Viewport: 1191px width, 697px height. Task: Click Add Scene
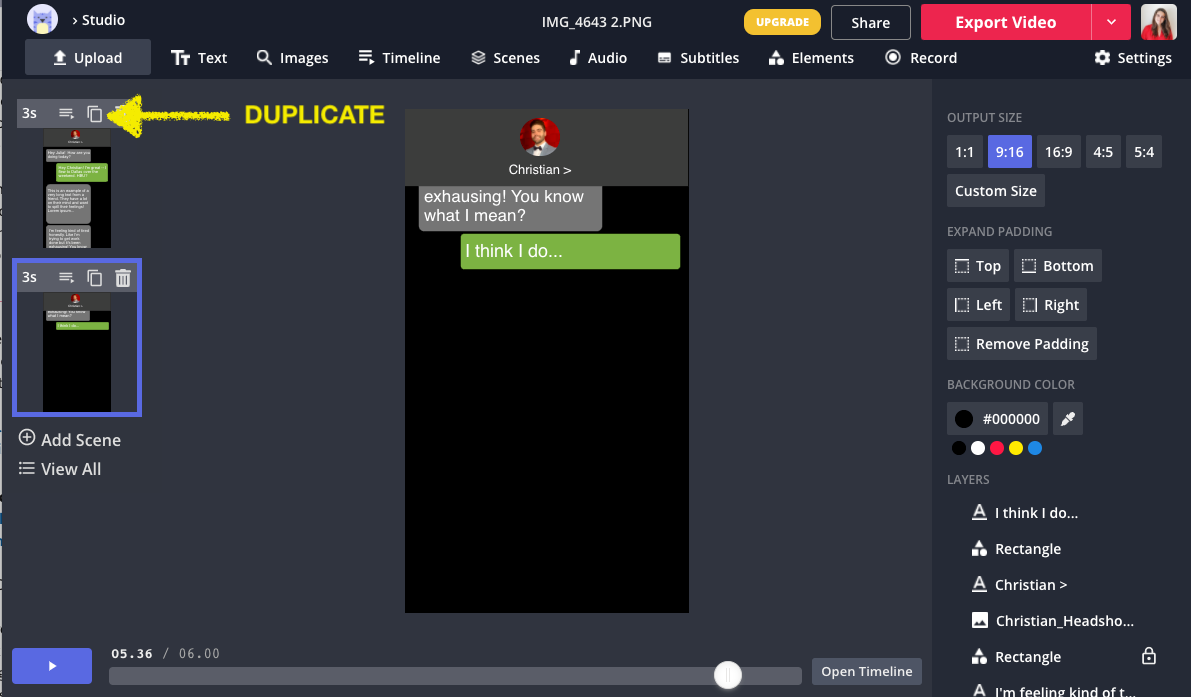(x=70, y=440)
